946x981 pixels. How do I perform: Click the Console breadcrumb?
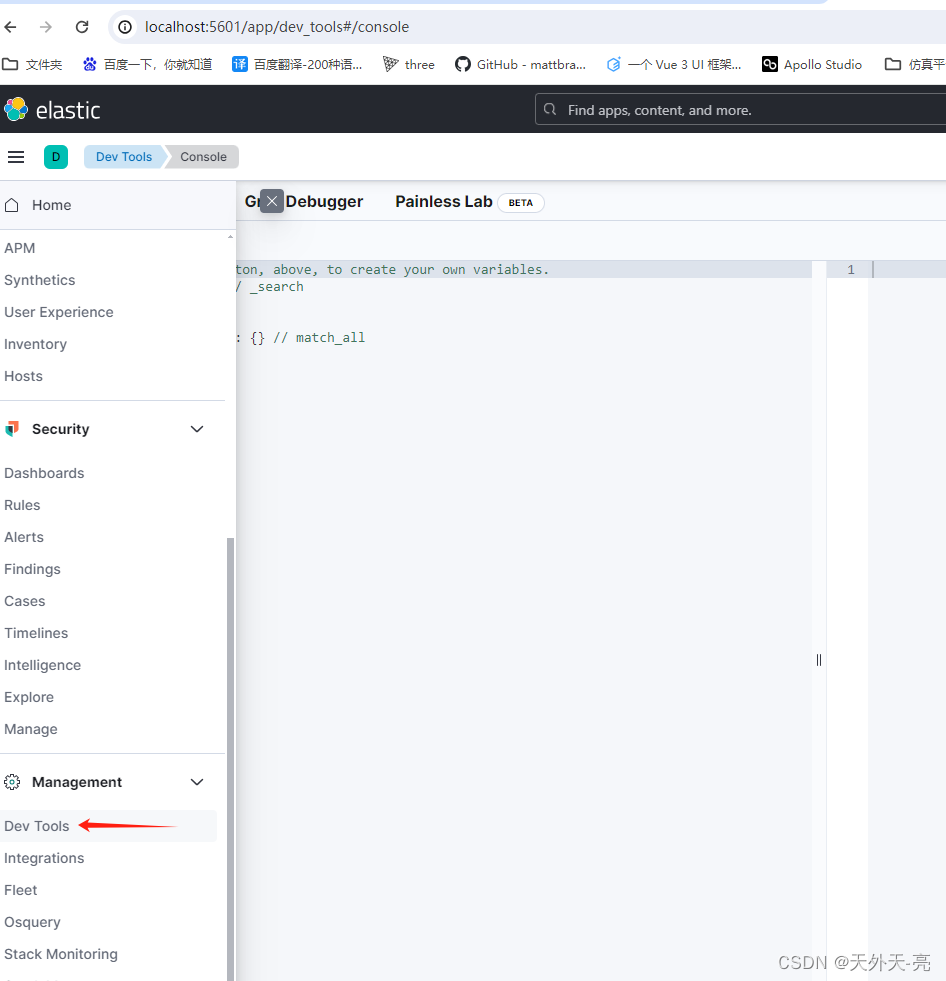coord(203,157)
